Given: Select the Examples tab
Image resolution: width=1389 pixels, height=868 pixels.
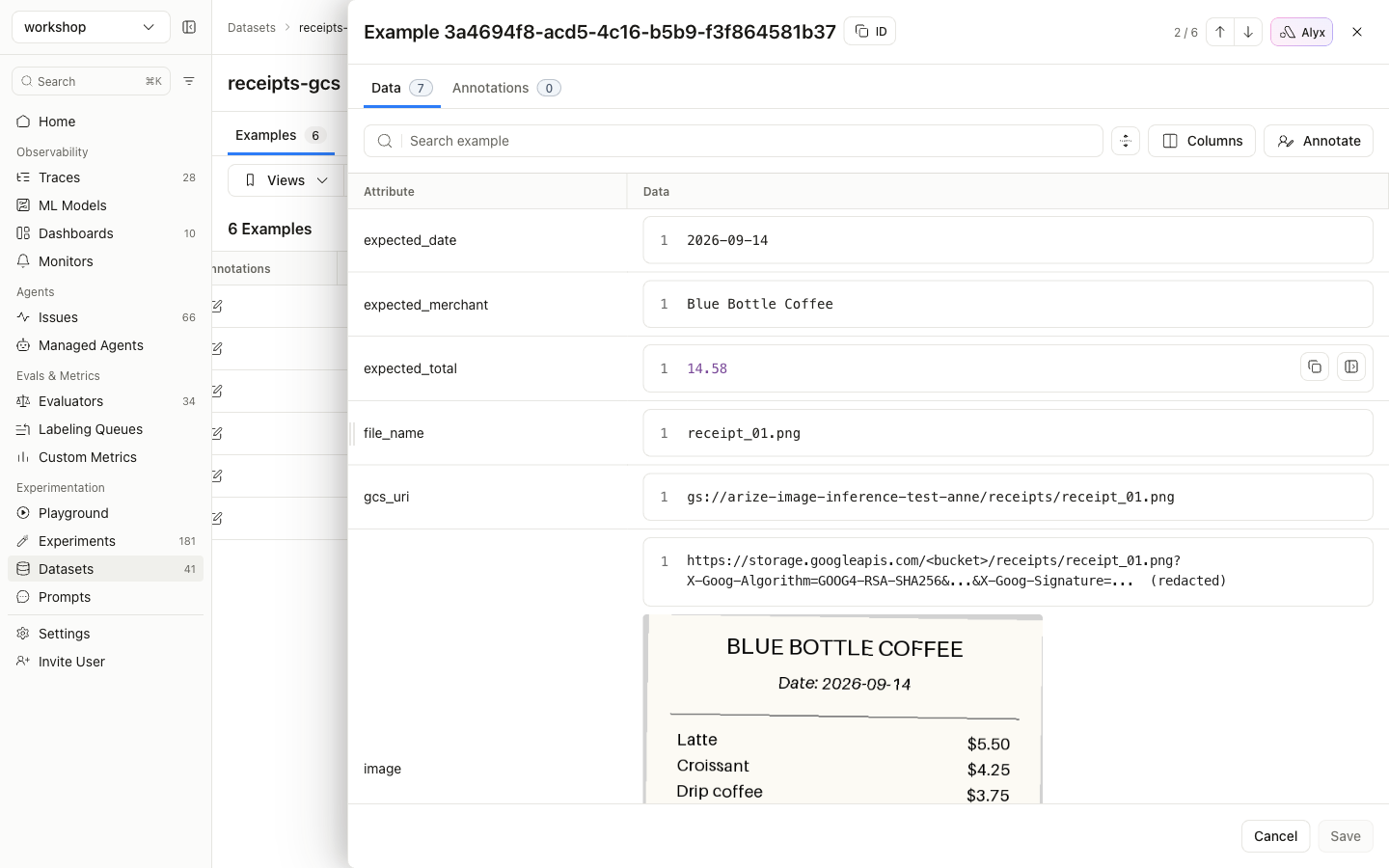Looking at the screenshot, I should pyautogui.click(x=281, y=136).
